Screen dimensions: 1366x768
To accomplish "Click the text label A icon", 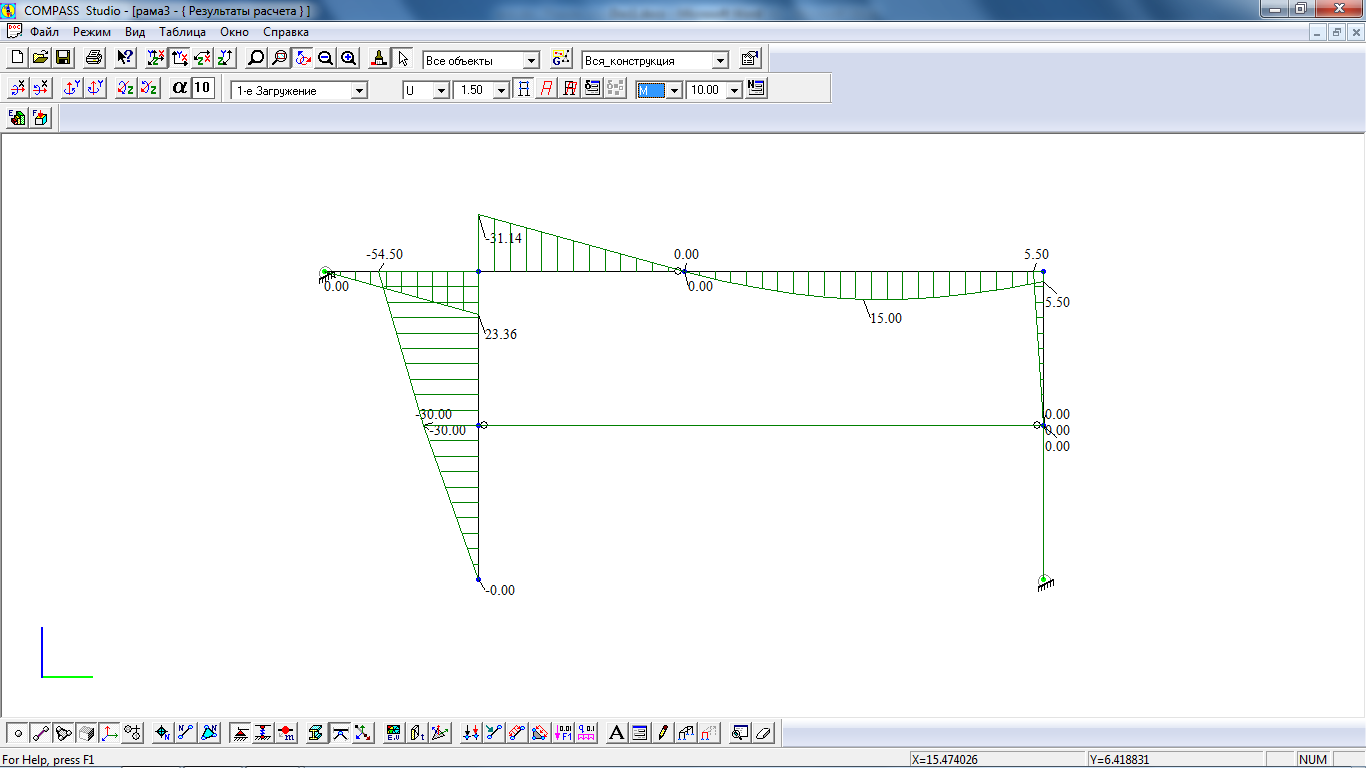I will click(617, 733).
